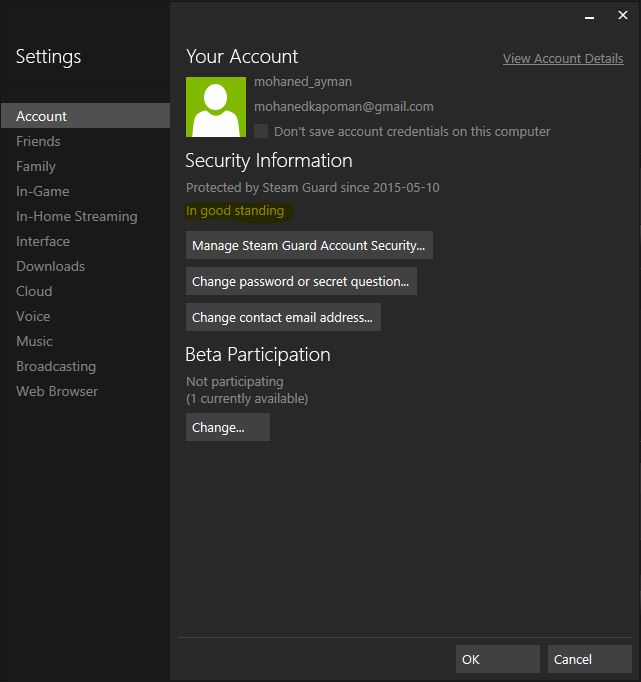Click Change button under Beta Participation

227,427
